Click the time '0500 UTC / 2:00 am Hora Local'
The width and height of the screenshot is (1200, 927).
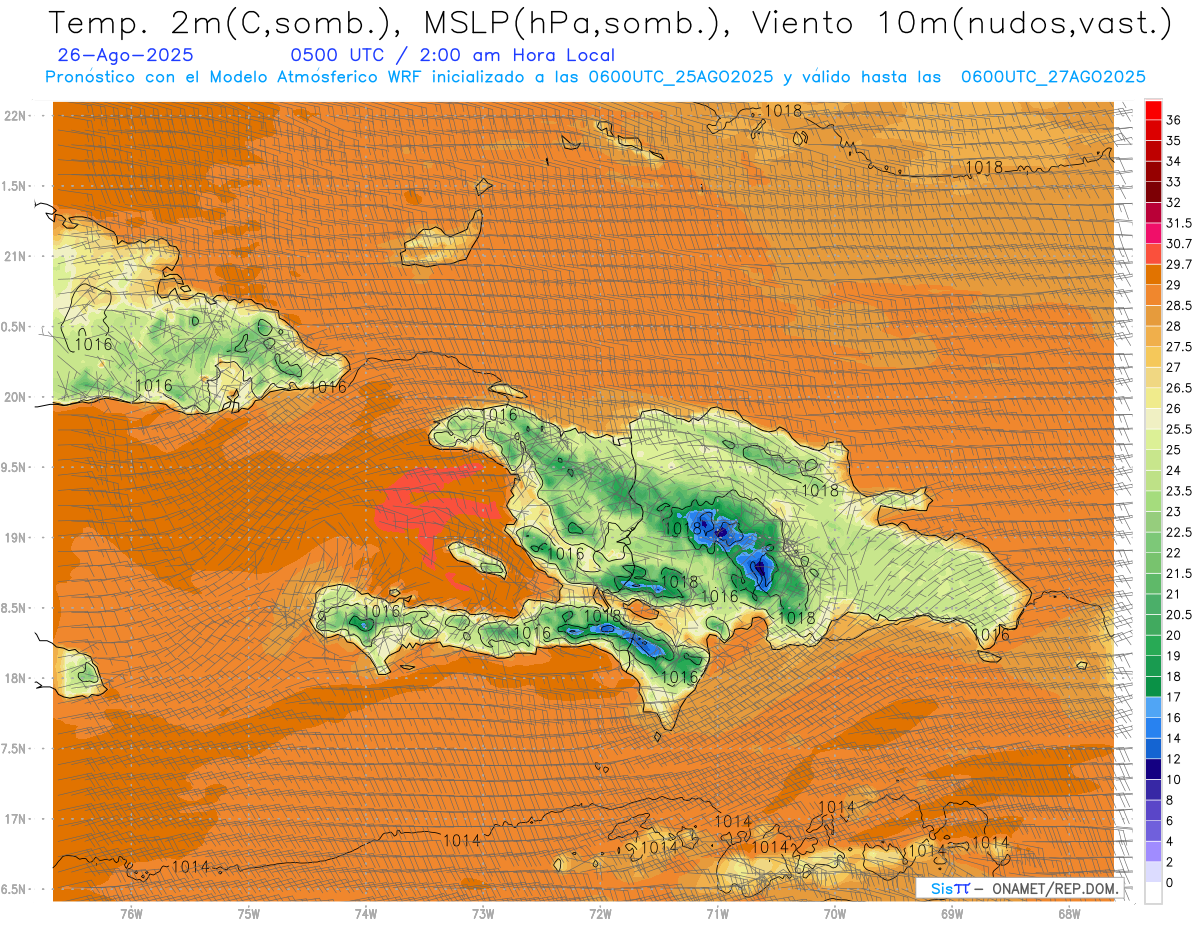[x=452, y=56]
